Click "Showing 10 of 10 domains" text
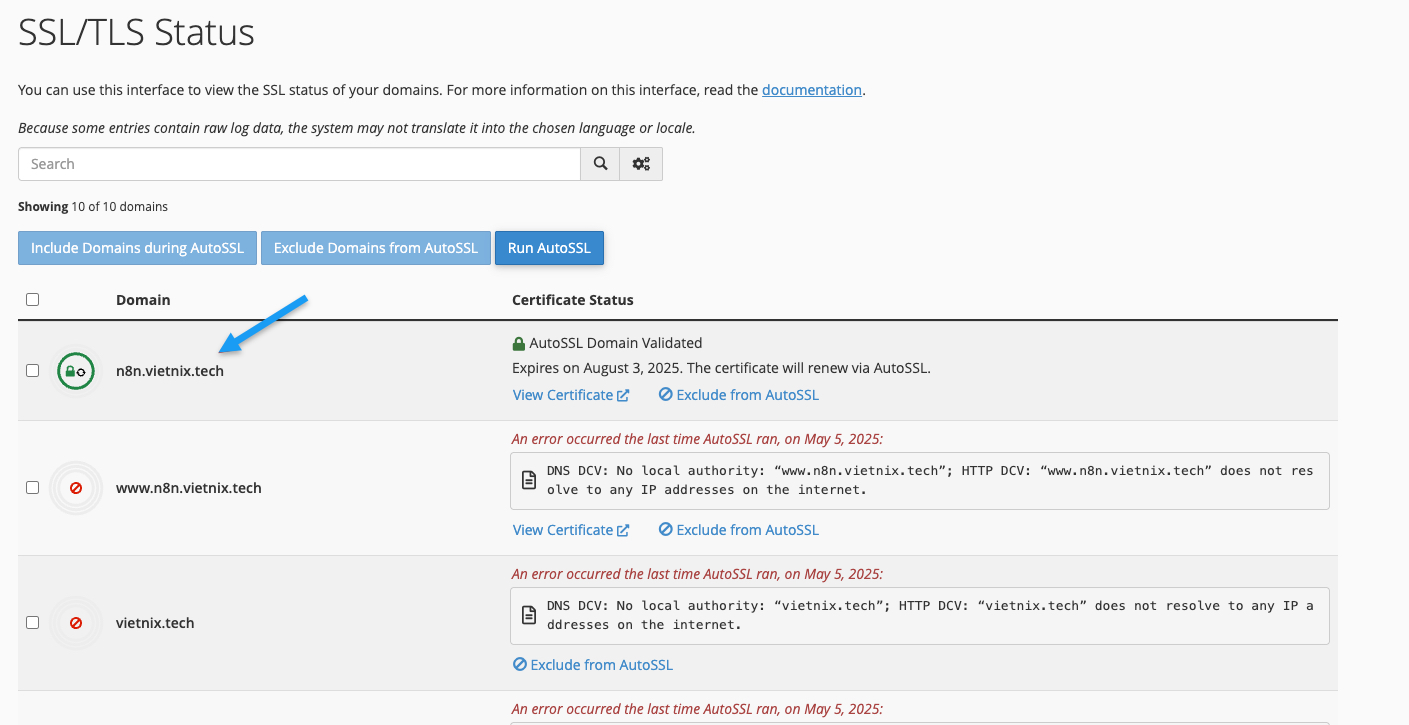Viewport: 1409px width, 725px height. pyautogui.click(x=93, y=207)
